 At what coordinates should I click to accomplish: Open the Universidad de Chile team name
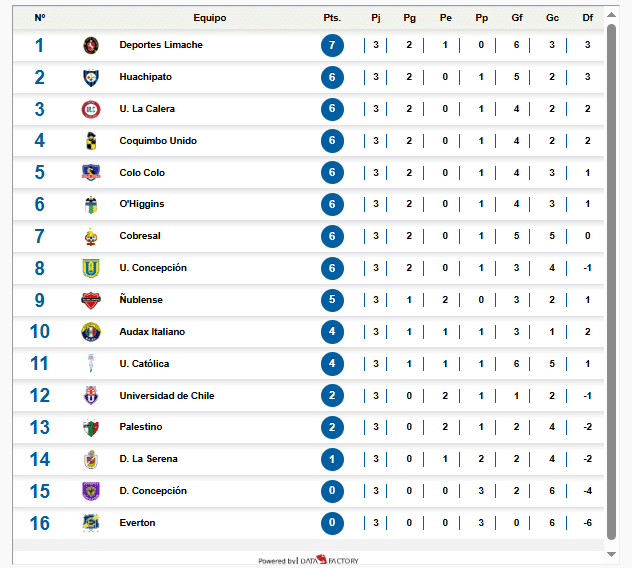167,396
